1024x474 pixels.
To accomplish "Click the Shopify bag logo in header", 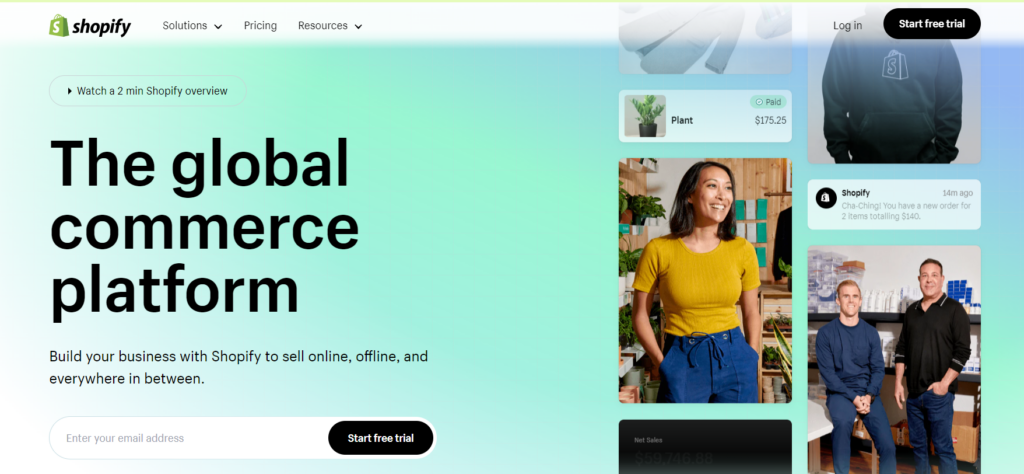I will click(59, 26).
